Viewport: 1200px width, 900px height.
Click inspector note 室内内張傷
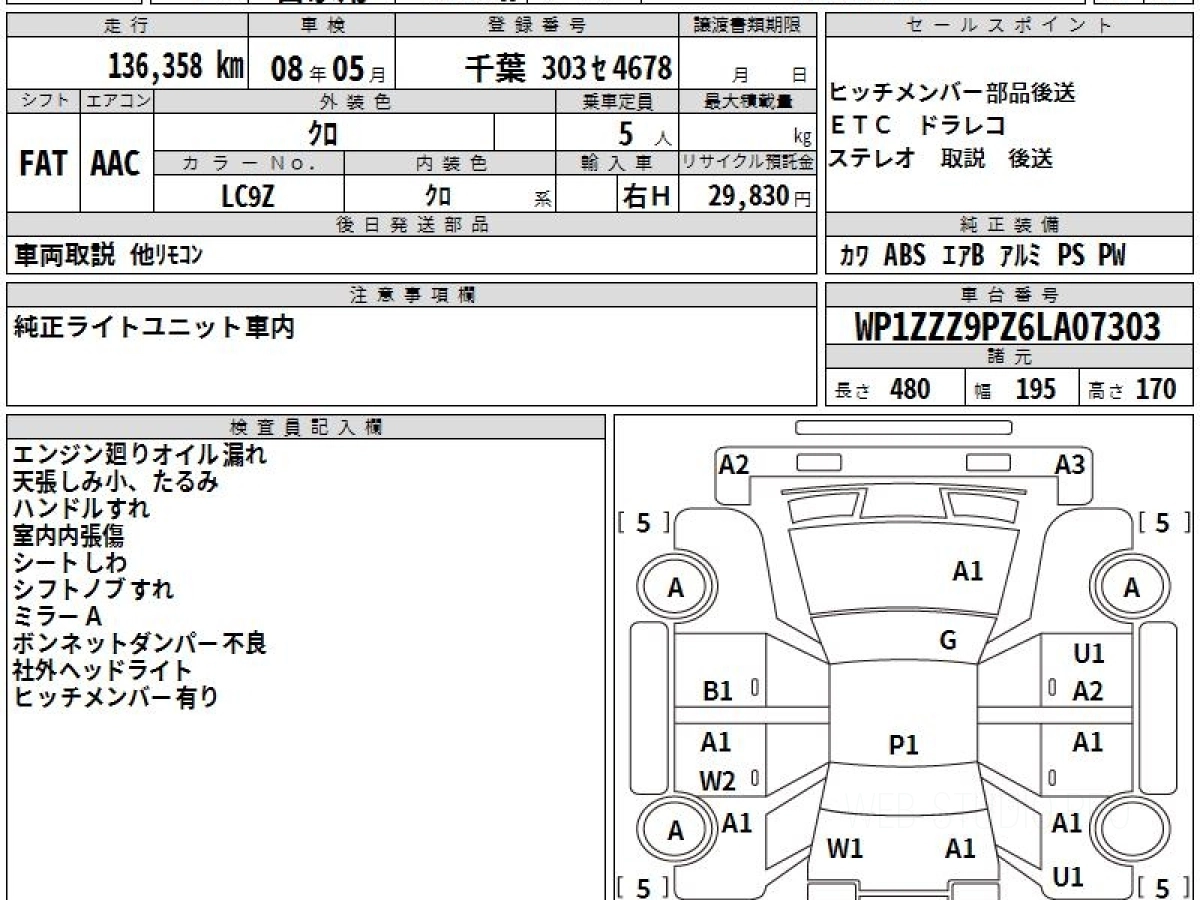click(x=68, y=536)
